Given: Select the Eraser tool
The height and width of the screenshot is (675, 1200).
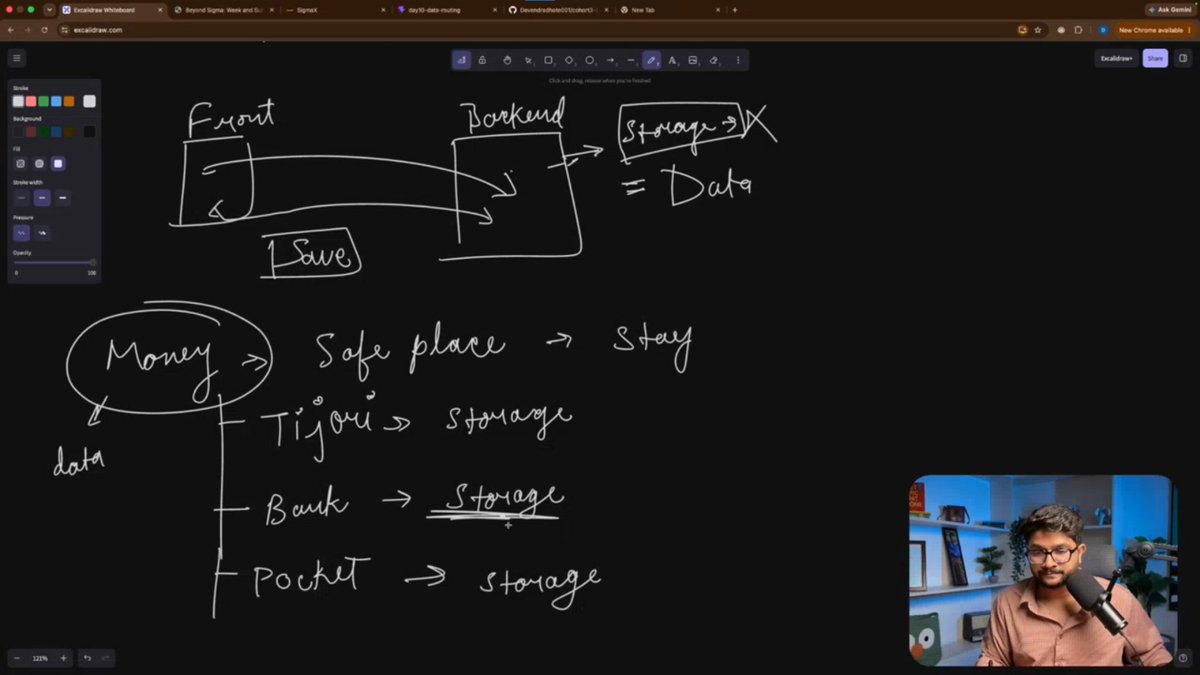Looking at the screenshot, I should point(714,60).
